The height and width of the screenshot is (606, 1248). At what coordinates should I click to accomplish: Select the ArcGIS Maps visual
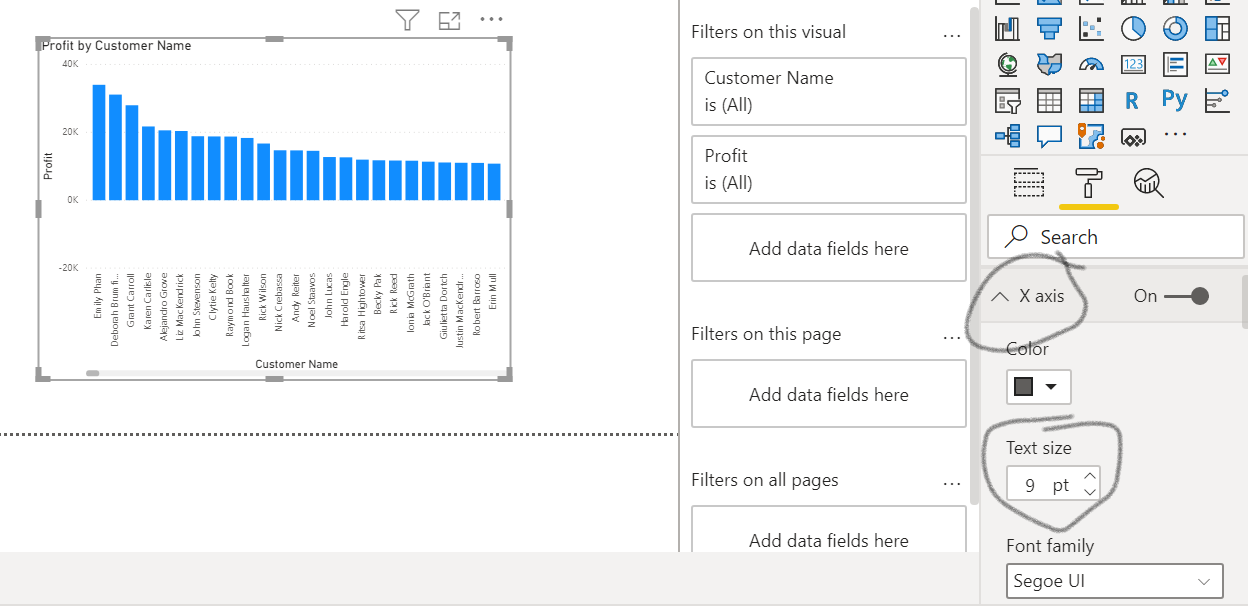pos(1091,135)
